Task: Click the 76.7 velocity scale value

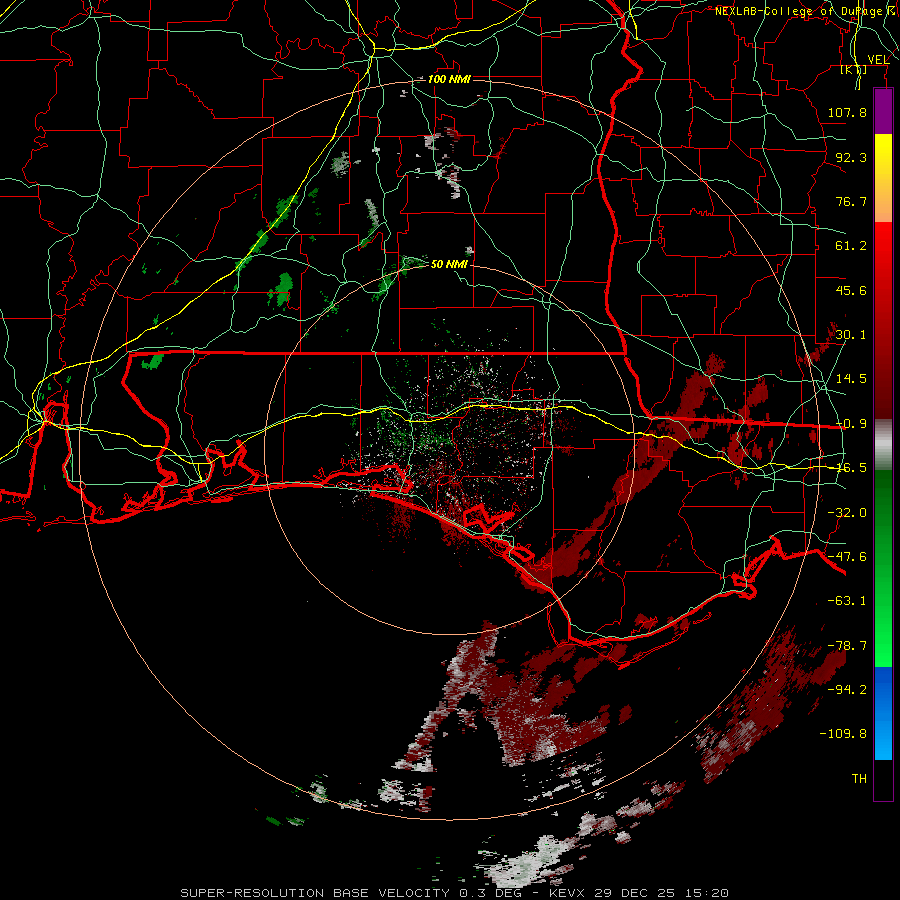Action: pos(851,201)
